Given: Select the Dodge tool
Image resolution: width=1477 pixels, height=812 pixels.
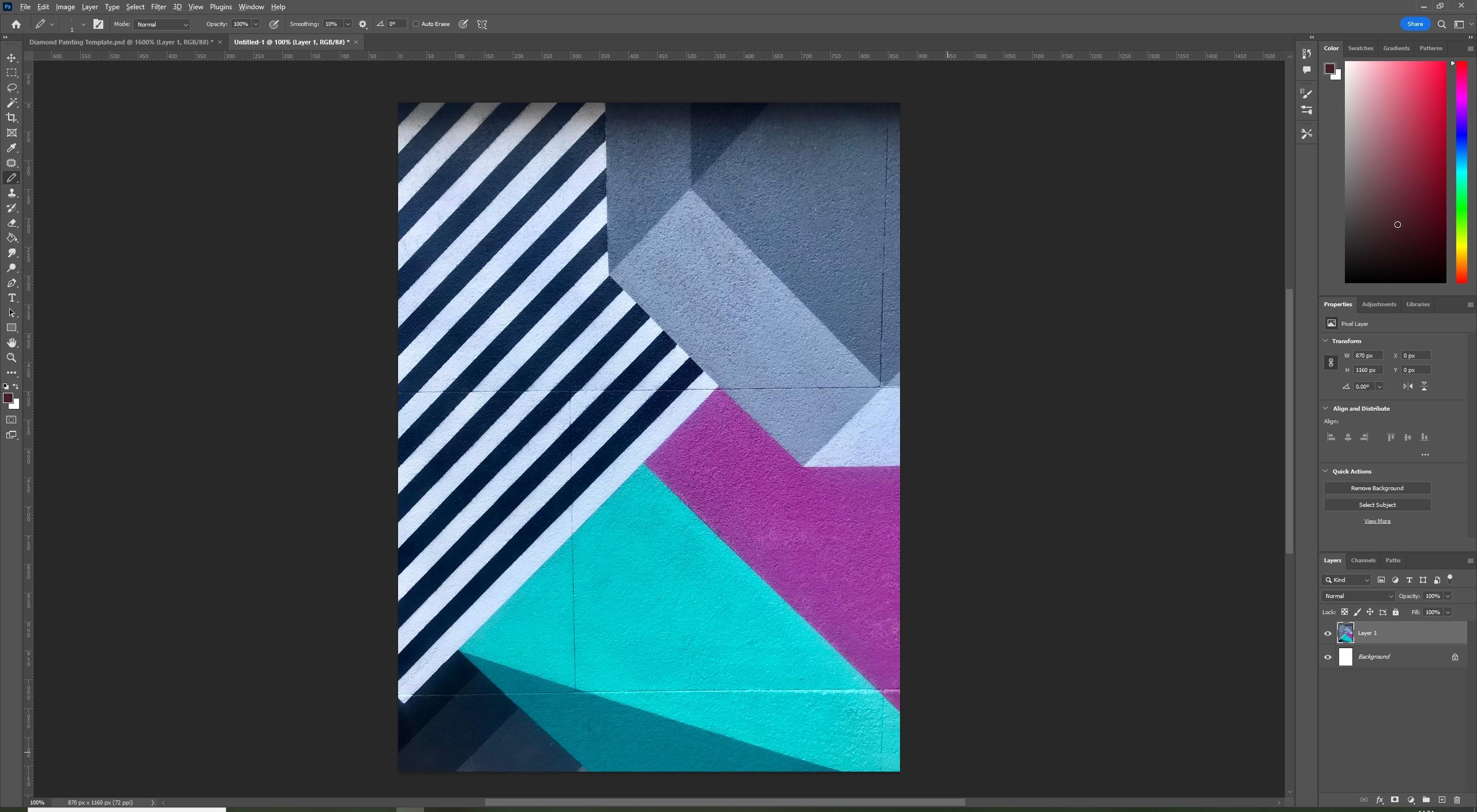Looking at the screenshot, I should coord(12,268).
